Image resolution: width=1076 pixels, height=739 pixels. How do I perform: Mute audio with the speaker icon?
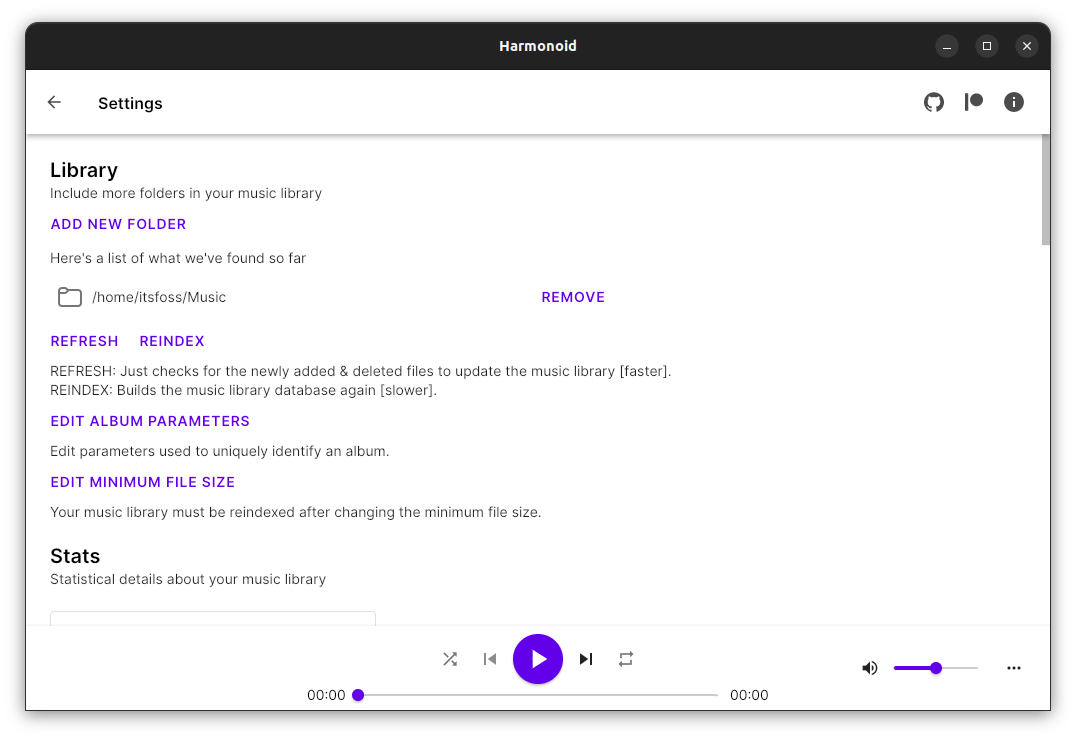tap(870, 667)
